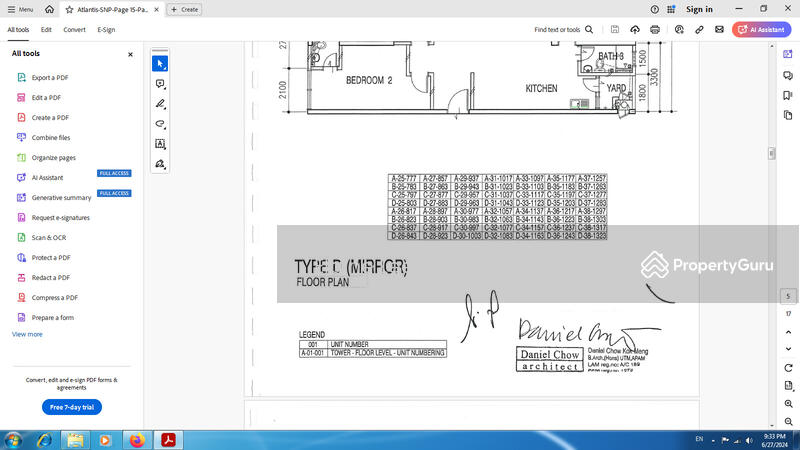Select the arrow selection tool
The image size is (800, 450).
pos(160,64)
